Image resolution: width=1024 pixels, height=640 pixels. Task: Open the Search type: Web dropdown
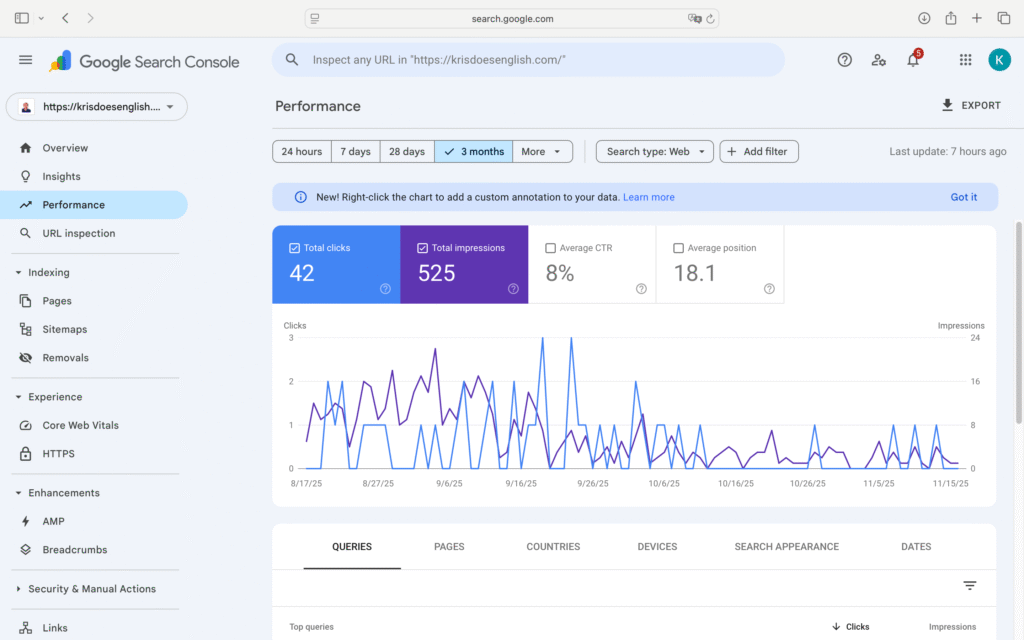tap(655, 152)
